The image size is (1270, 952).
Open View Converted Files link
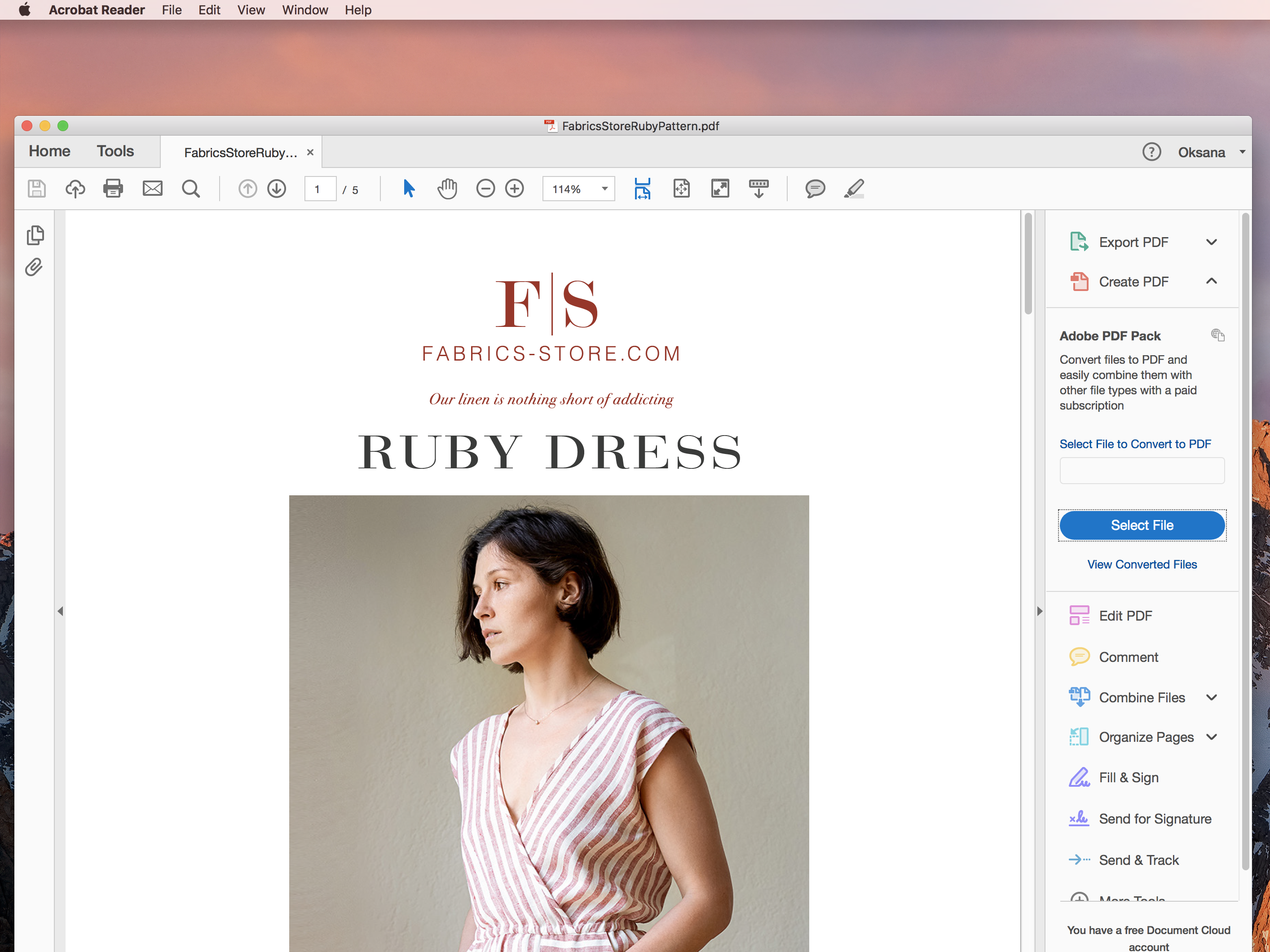1142,564
